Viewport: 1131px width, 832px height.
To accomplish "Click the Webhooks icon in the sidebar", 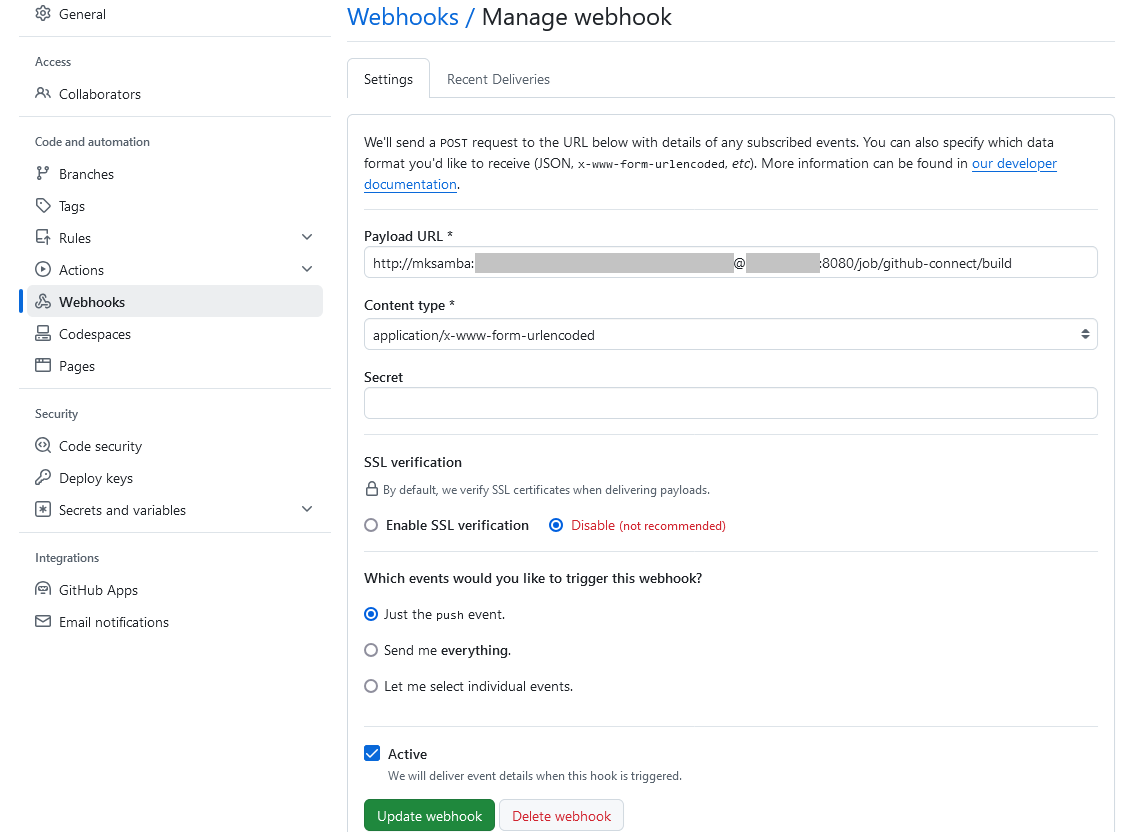I will 42,301.
